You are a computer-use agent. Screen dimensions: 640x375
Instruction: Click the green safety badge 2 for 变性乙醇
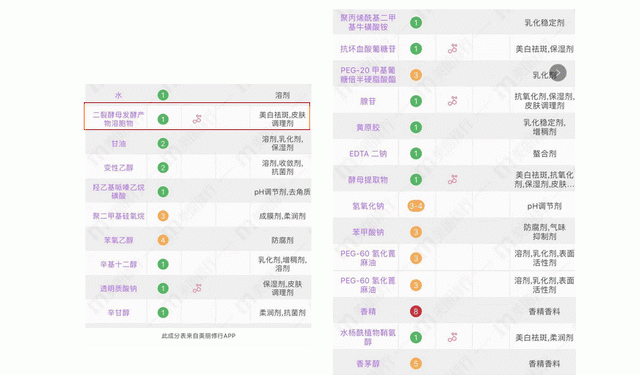point(163,167)
